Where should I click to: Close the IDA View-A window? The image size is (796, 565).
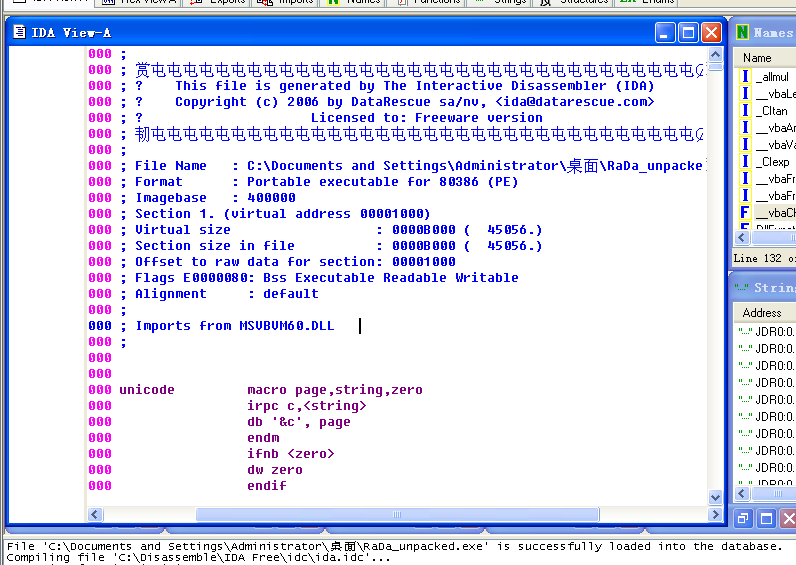click(712, 33)
